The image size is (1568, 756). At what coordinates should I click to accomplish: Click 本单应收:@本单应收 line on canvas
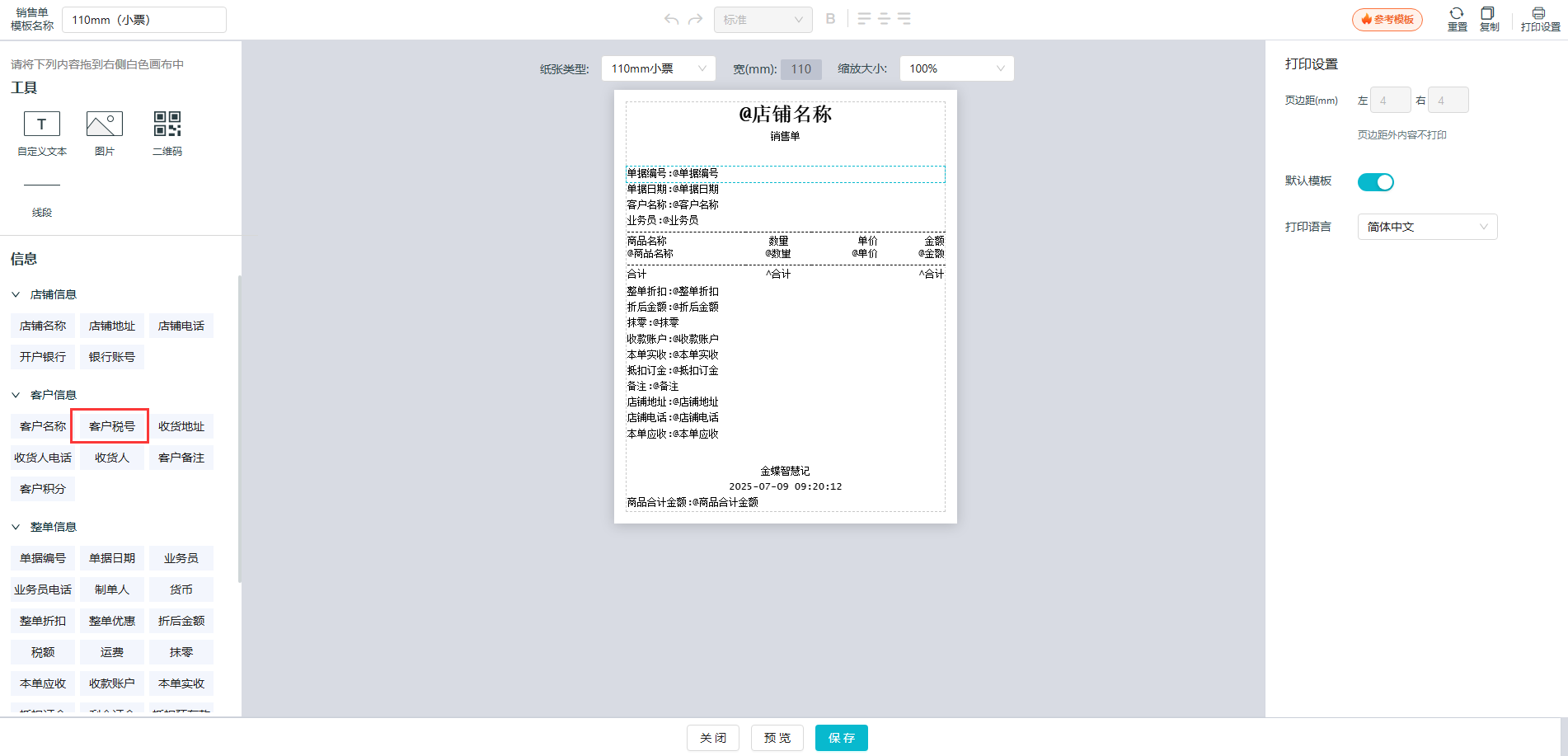tap(673, 434)
